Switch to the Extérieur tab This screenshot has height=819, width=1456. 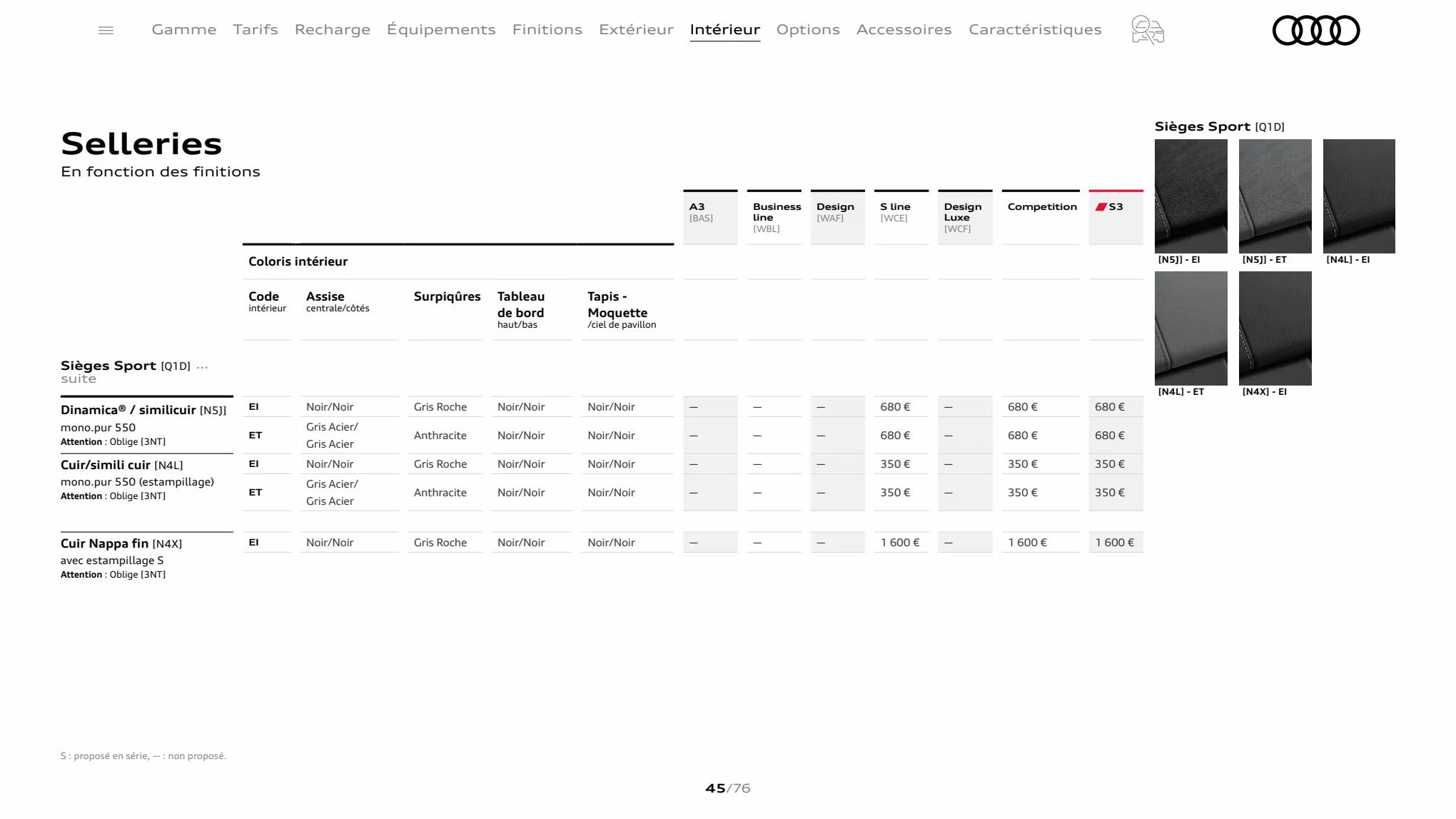636,29
